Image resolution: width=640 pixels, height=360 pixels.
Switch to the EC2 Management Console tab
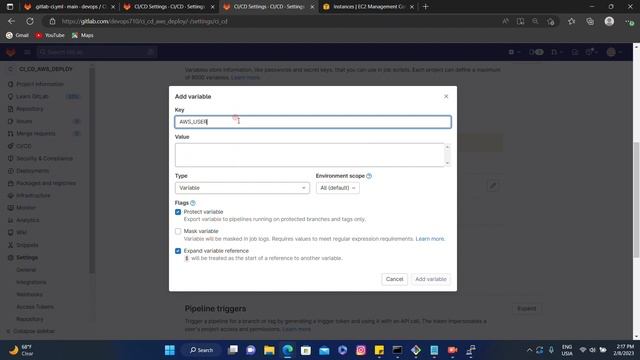pyautogui.click(x=369, y=7)
